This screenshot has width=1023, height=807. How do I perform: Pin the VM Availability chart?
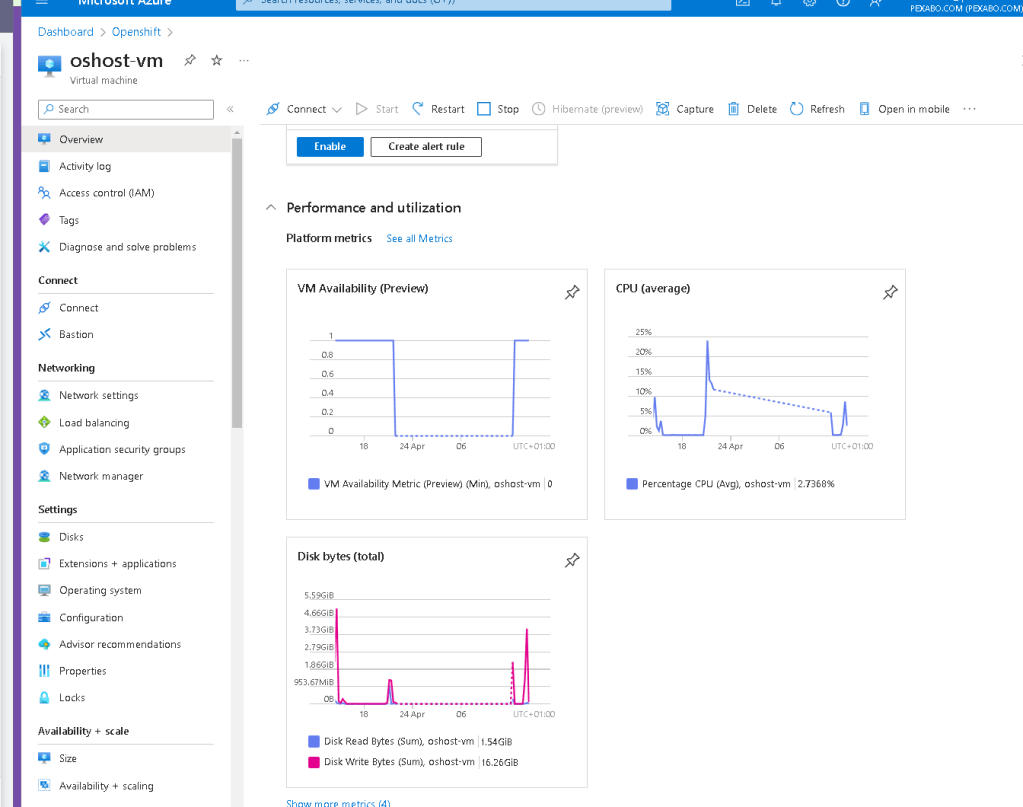click(x=572, y=292)
